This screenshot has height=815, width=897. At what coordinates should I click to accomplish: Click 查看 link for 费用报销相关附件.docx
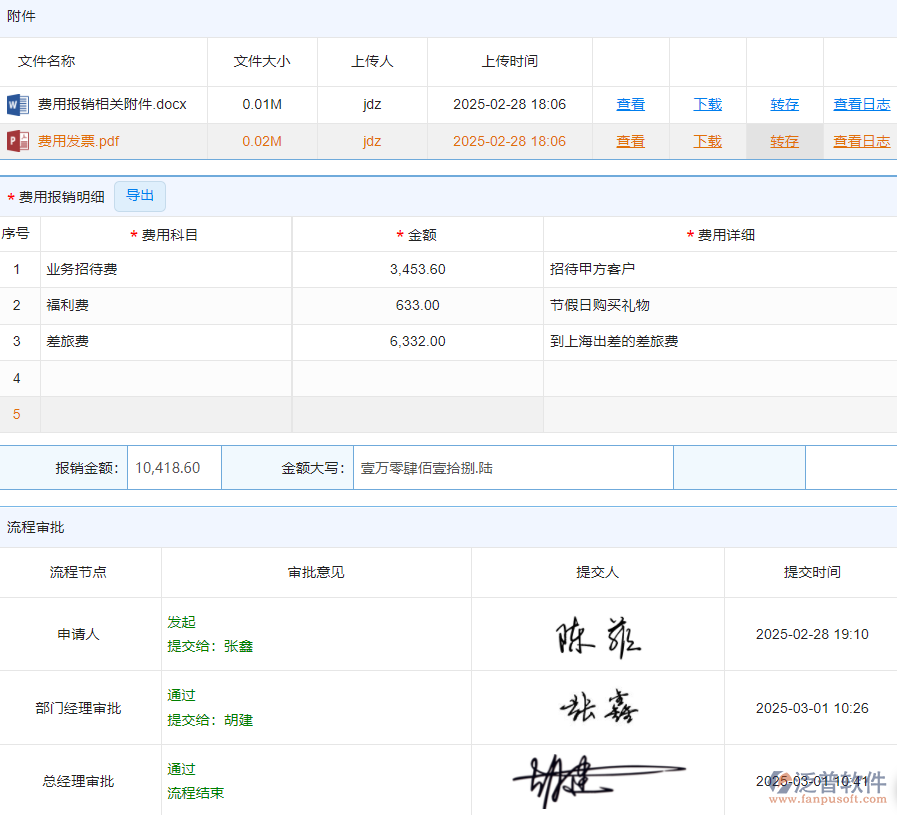(x=630, y=104)
